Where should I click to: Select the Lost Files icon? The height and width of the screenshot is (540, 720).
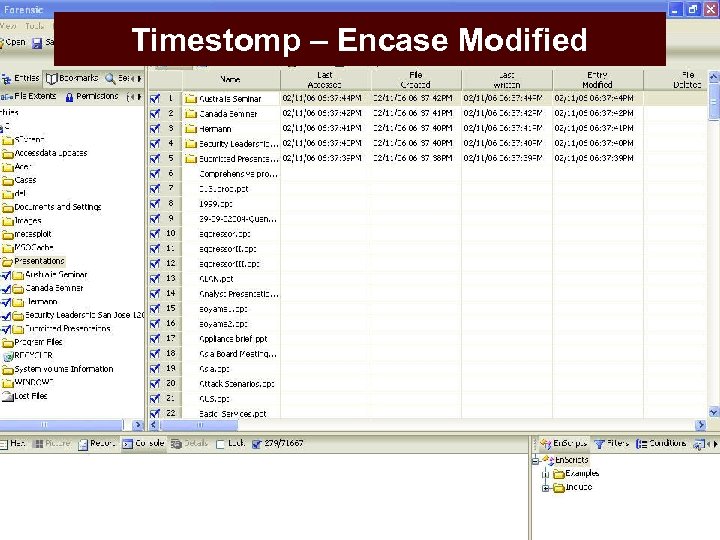8,396
